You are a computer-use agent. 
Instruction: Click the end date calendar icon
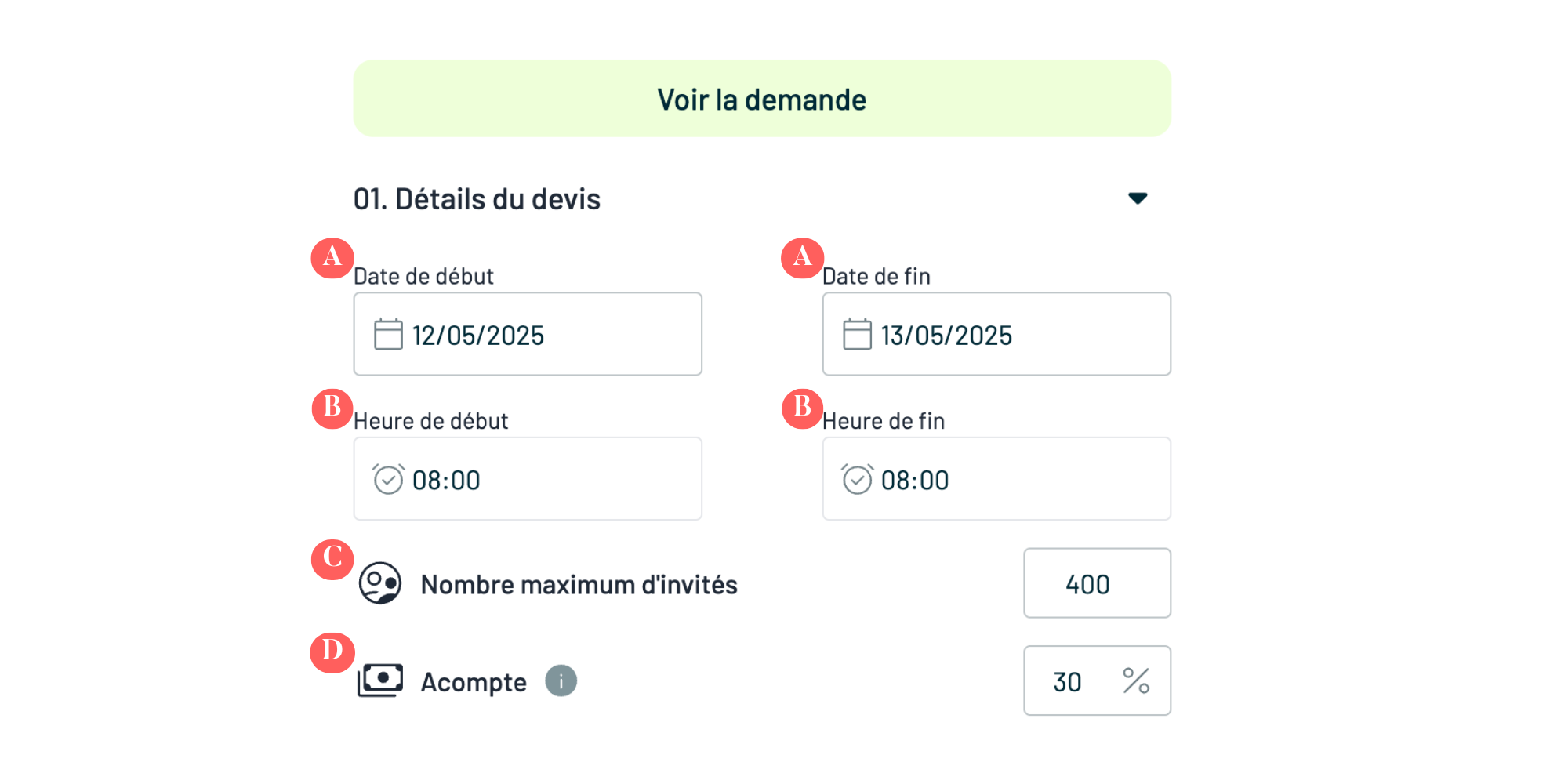tap(857, 334)
